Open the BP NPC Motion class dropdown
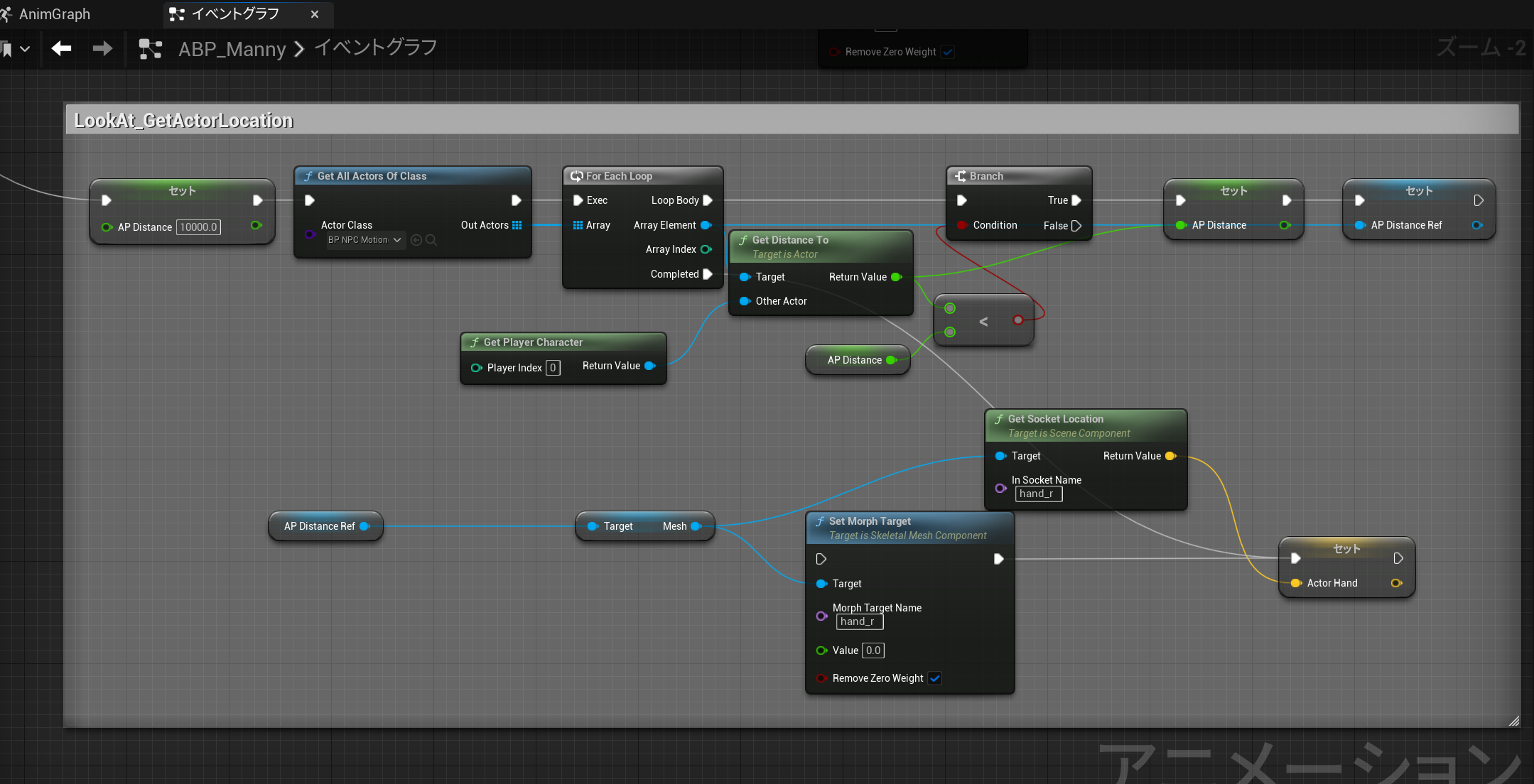 (364, 240)
